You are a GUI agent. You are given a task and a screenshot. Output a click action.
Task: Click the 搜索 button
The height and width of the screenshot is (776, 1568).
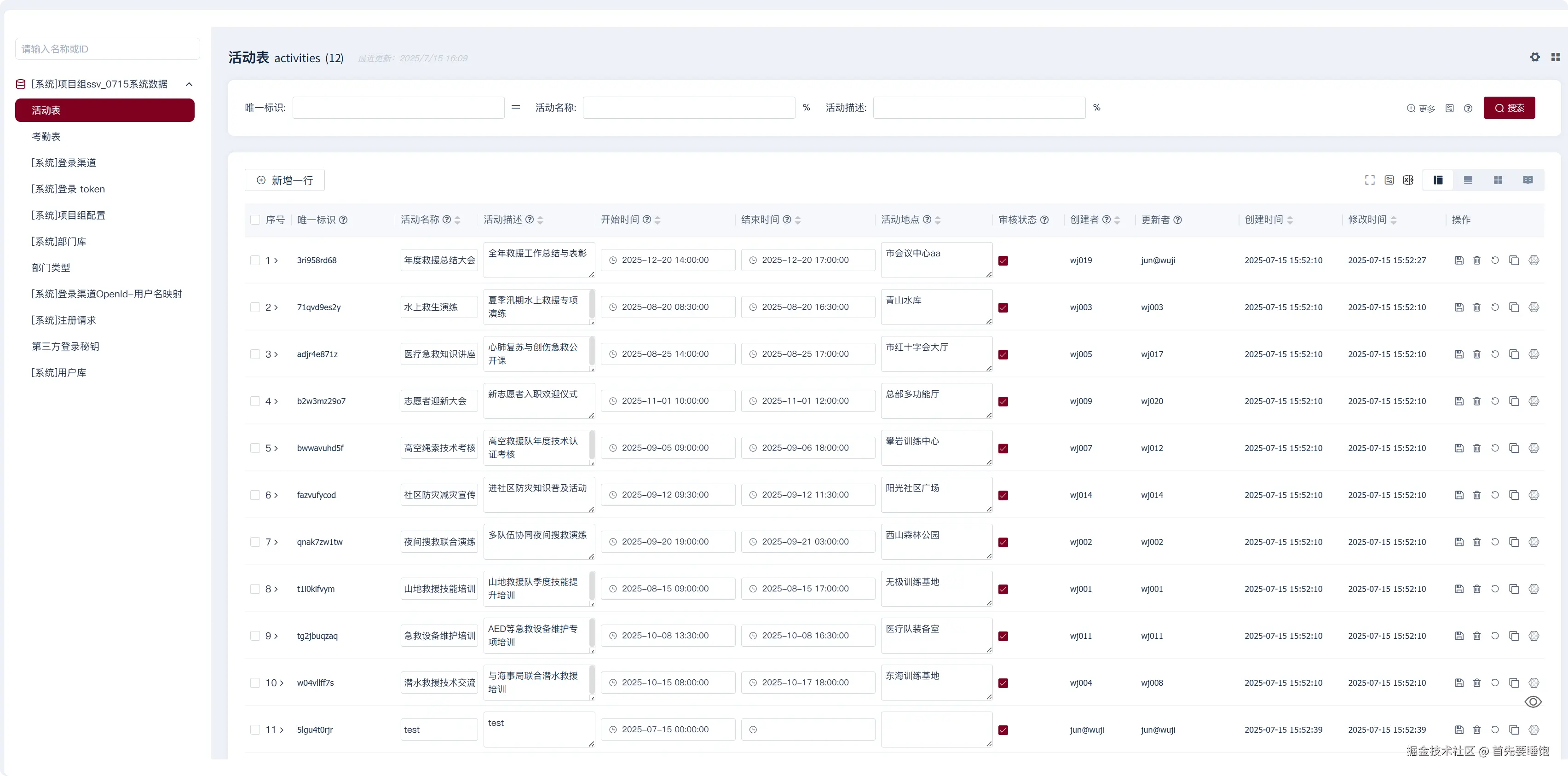coord(1509,108)
